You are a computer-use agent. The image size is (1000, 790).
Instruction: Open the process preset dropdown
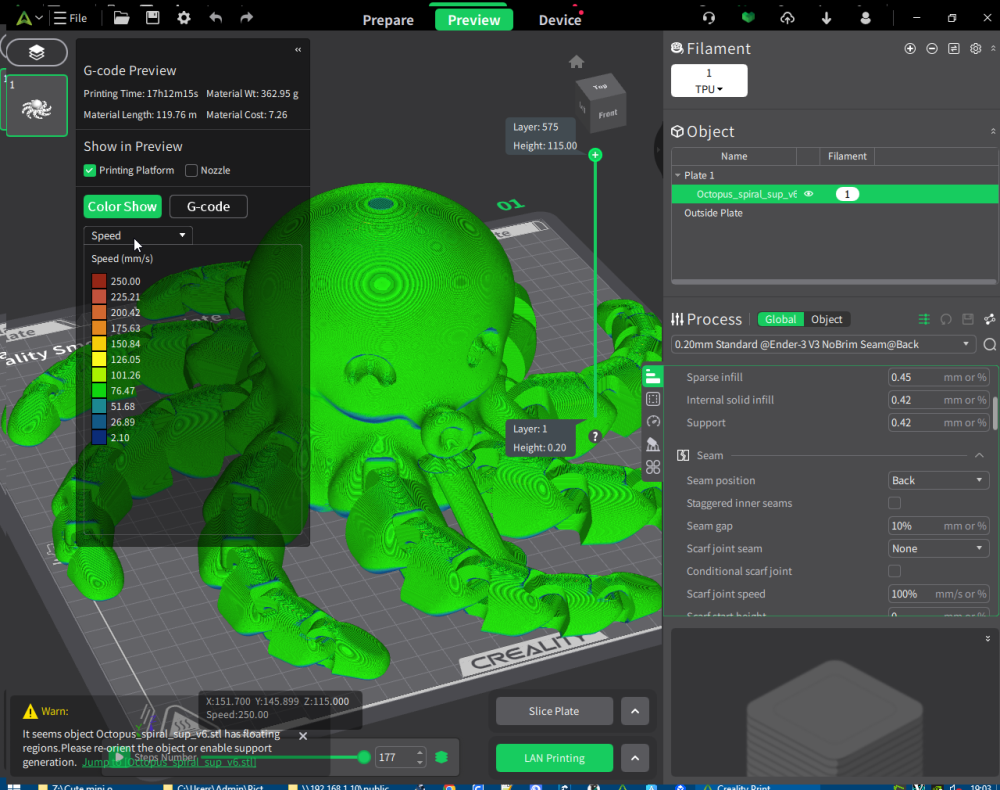pyautogui.click(x=823, y=344)
